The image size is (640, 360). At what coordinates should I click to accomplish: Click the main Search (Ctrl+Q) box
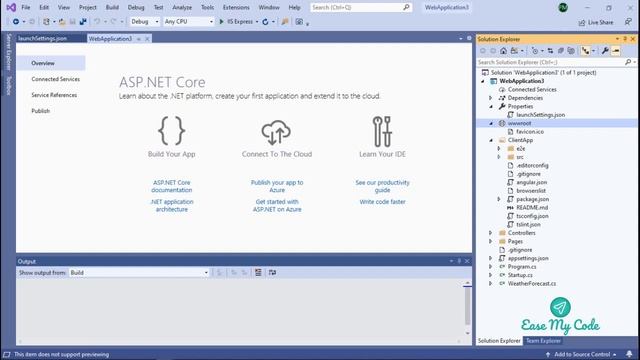pyautogui.click(x=361, y=7)
